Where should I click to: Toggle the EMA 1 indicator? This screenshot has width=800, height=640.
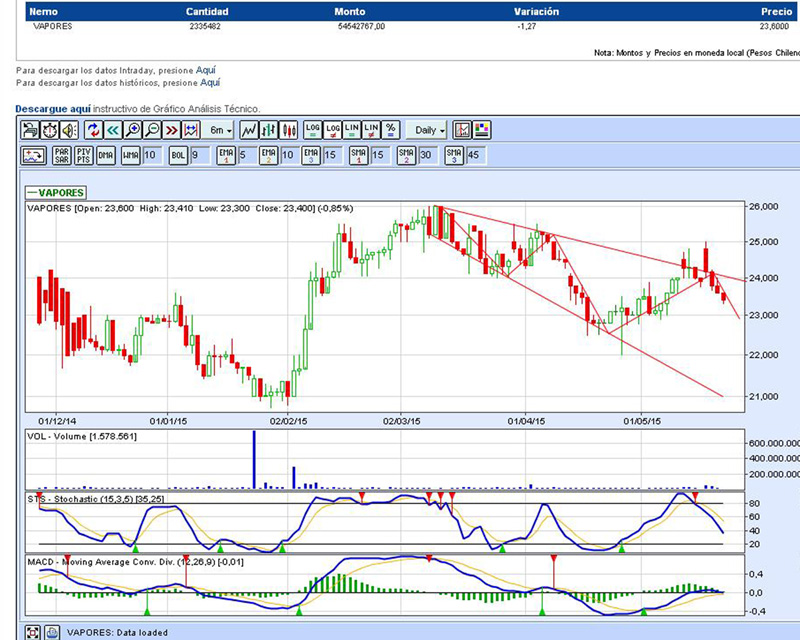pos(226,155)
